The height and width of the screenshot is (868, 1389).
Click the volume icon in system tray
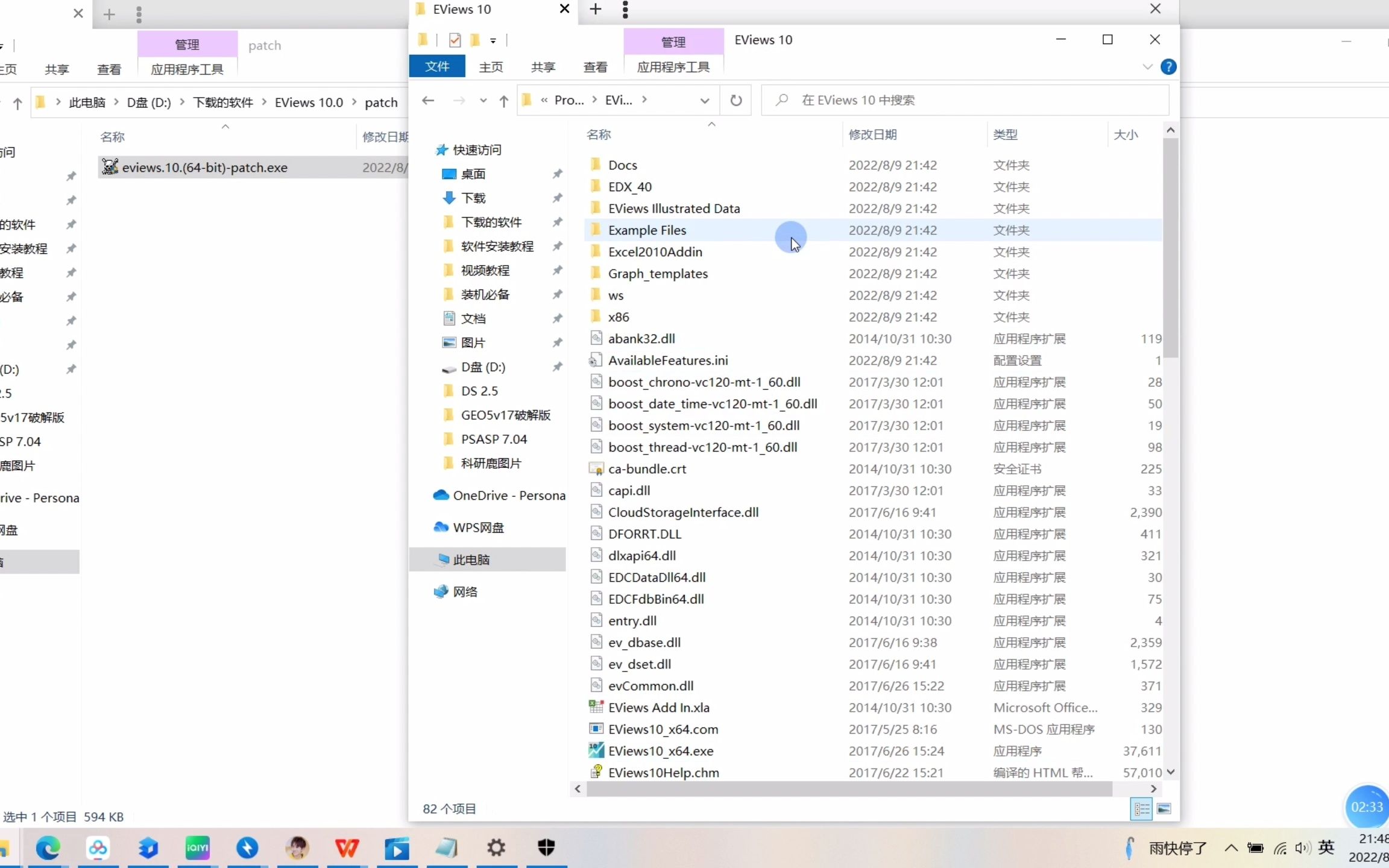click(x=1302, y=848)
